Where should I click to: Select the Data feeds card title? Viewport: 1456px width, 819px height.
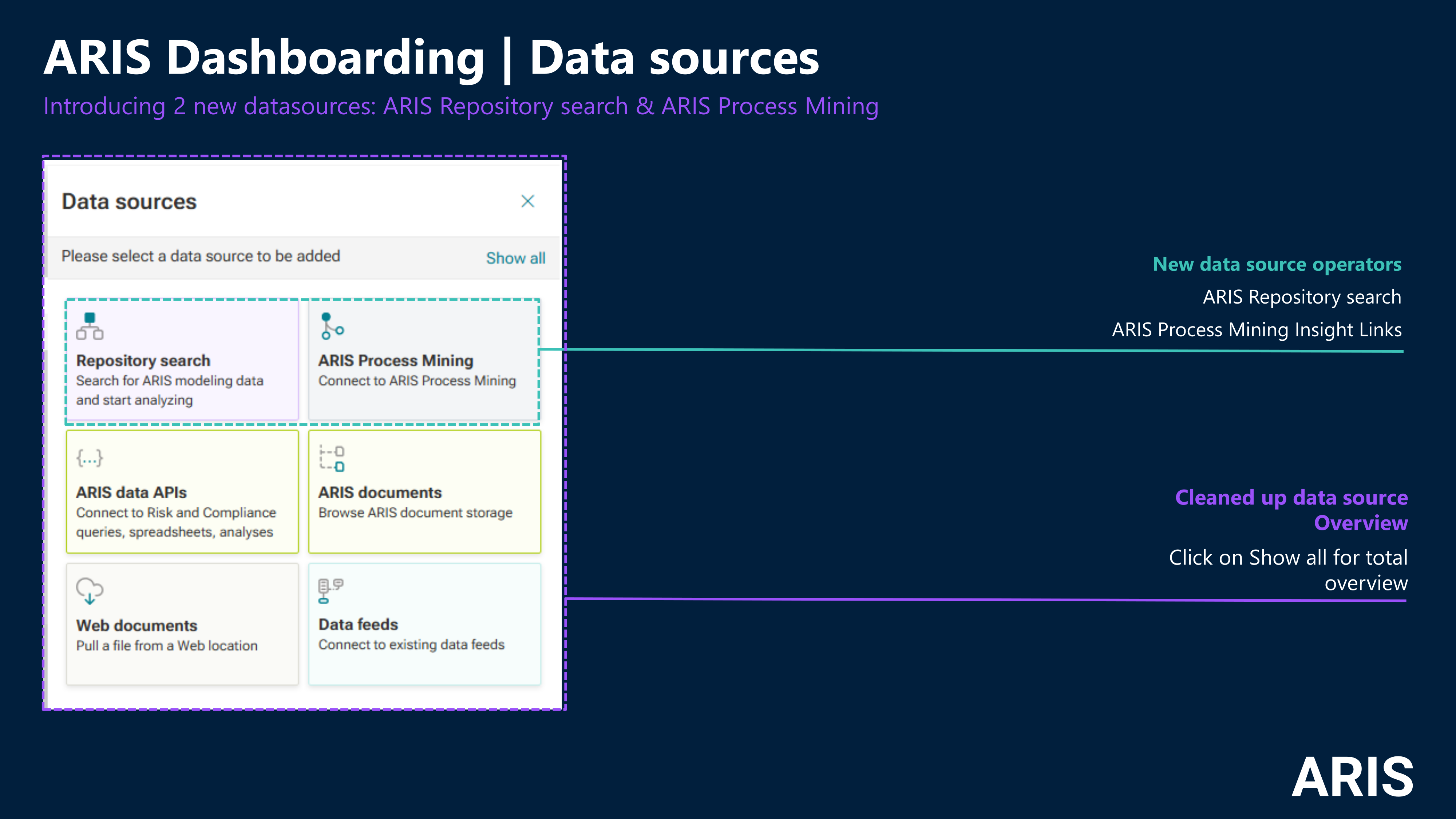pyautogui.click(x=358, y=625)
